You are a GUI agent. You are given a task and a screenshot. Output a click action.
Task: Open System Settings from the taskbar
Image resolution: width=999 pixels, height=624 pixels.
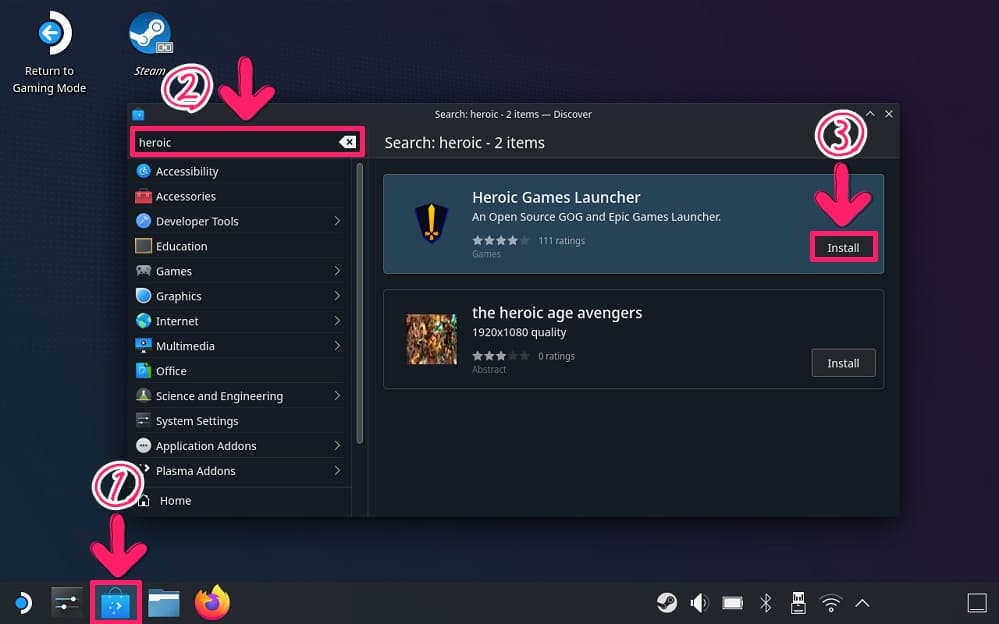(67, 602)
